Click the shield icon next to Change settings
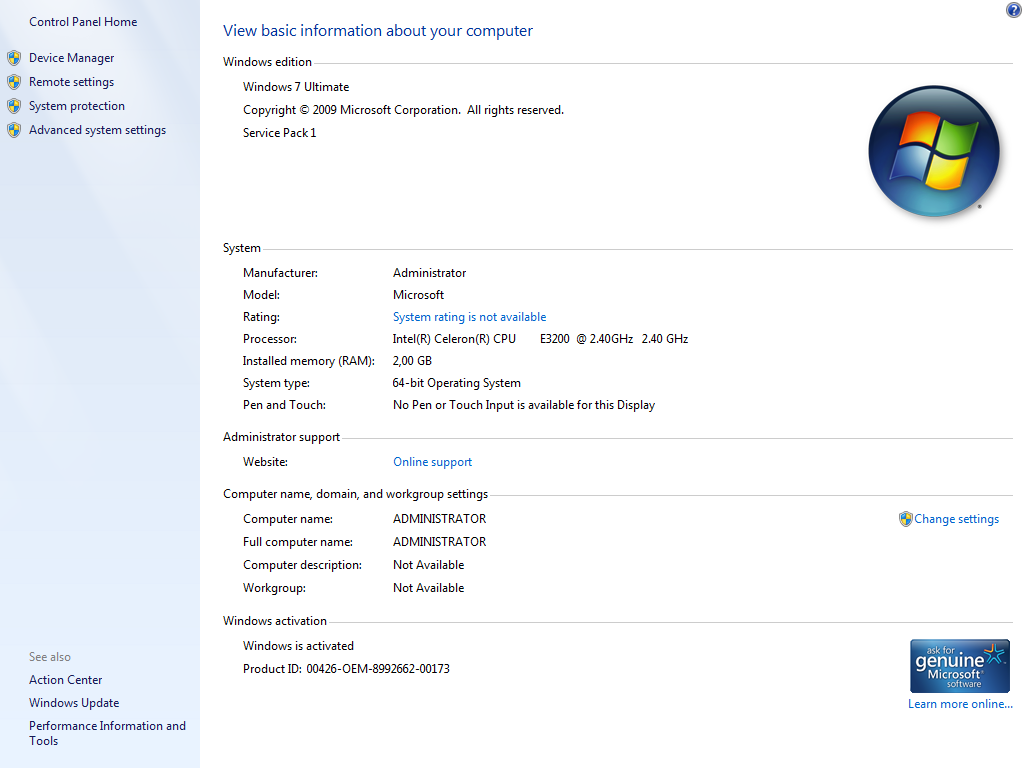 click(905, 519)
